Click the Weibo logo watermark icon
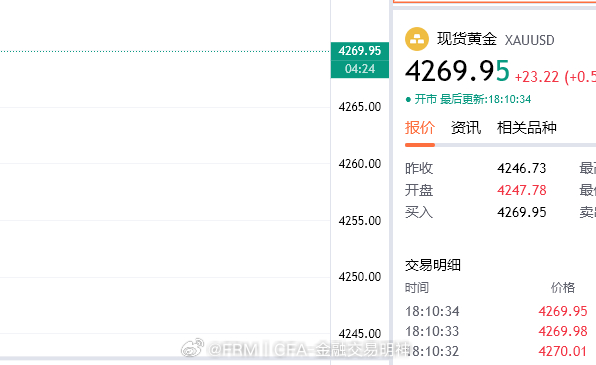 click(193, 348)
